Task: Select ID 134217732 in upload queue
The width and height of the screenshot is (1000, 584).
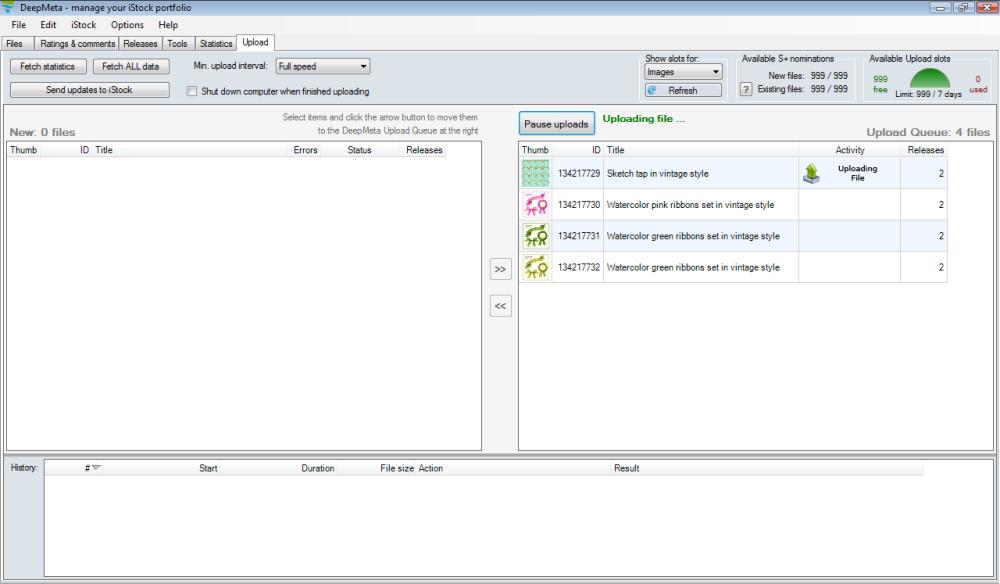Action: coord(578,267)
